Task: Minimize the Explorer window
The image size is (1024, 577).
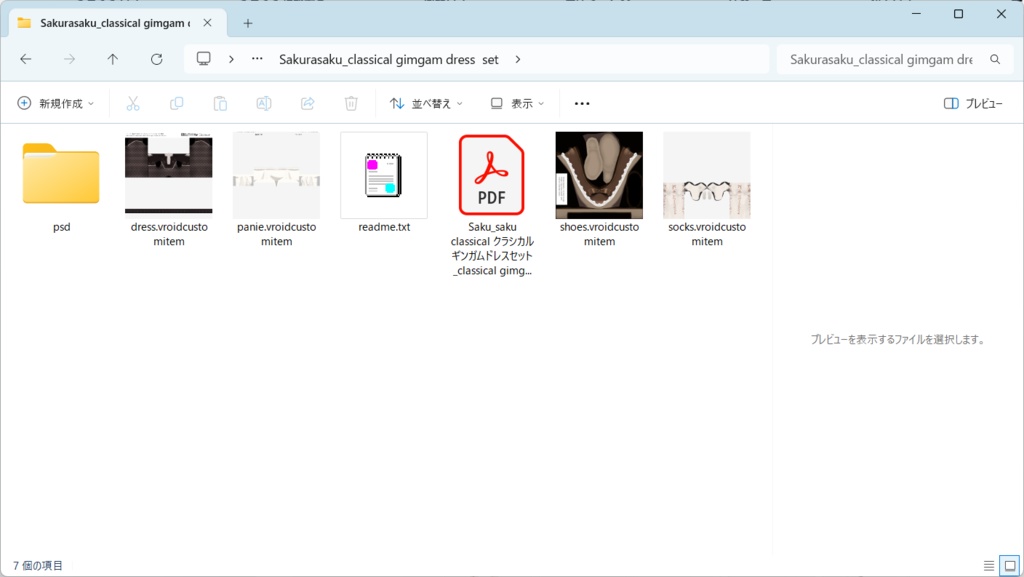Action: tap(916, 14)
